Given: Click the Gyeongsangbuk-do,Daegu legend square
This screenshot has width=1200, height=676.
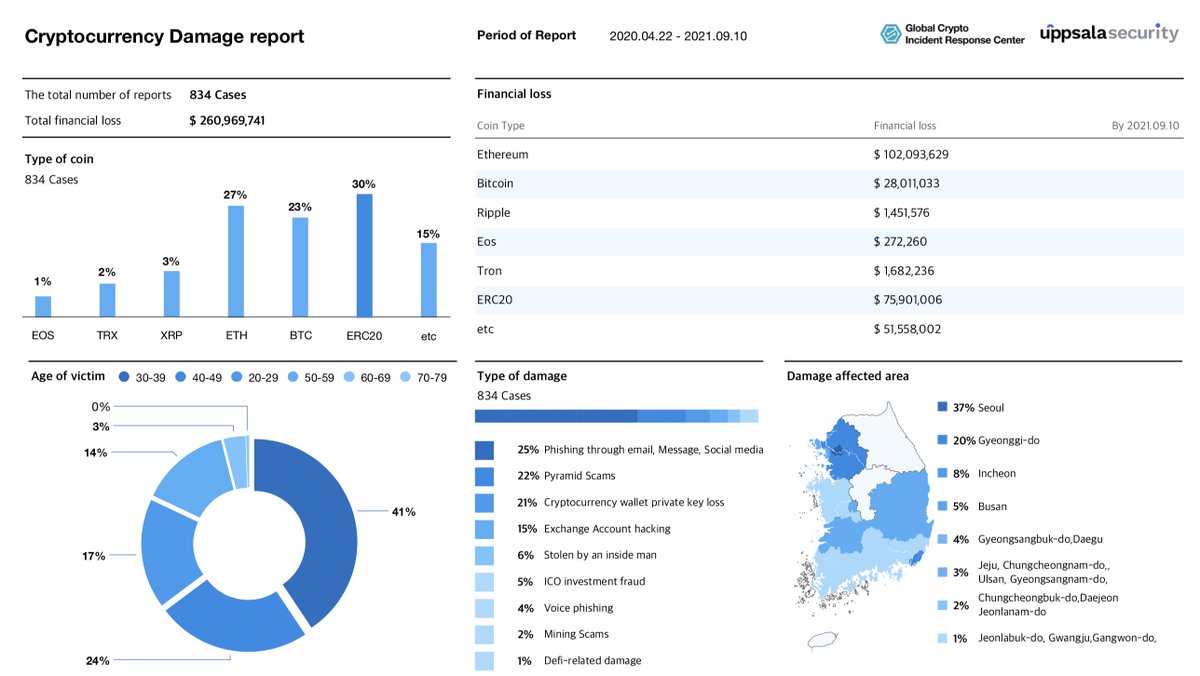Looking at the screenshot, I should point(942,539).
